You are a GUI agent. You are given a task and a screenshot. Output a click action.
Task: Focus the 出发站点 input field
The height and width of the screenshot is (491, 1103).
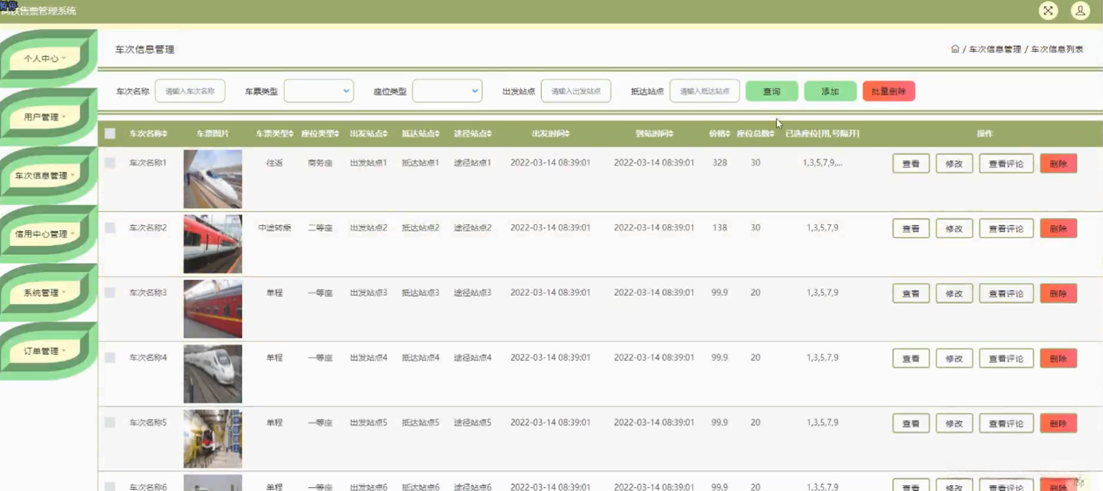tap(576, 91)
